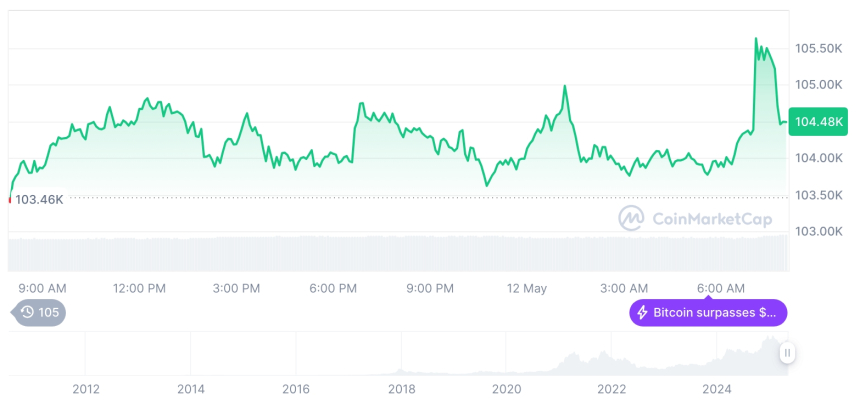Click the range navigator handle with two bars
860x401 pixels.
(x=788, y=353)
